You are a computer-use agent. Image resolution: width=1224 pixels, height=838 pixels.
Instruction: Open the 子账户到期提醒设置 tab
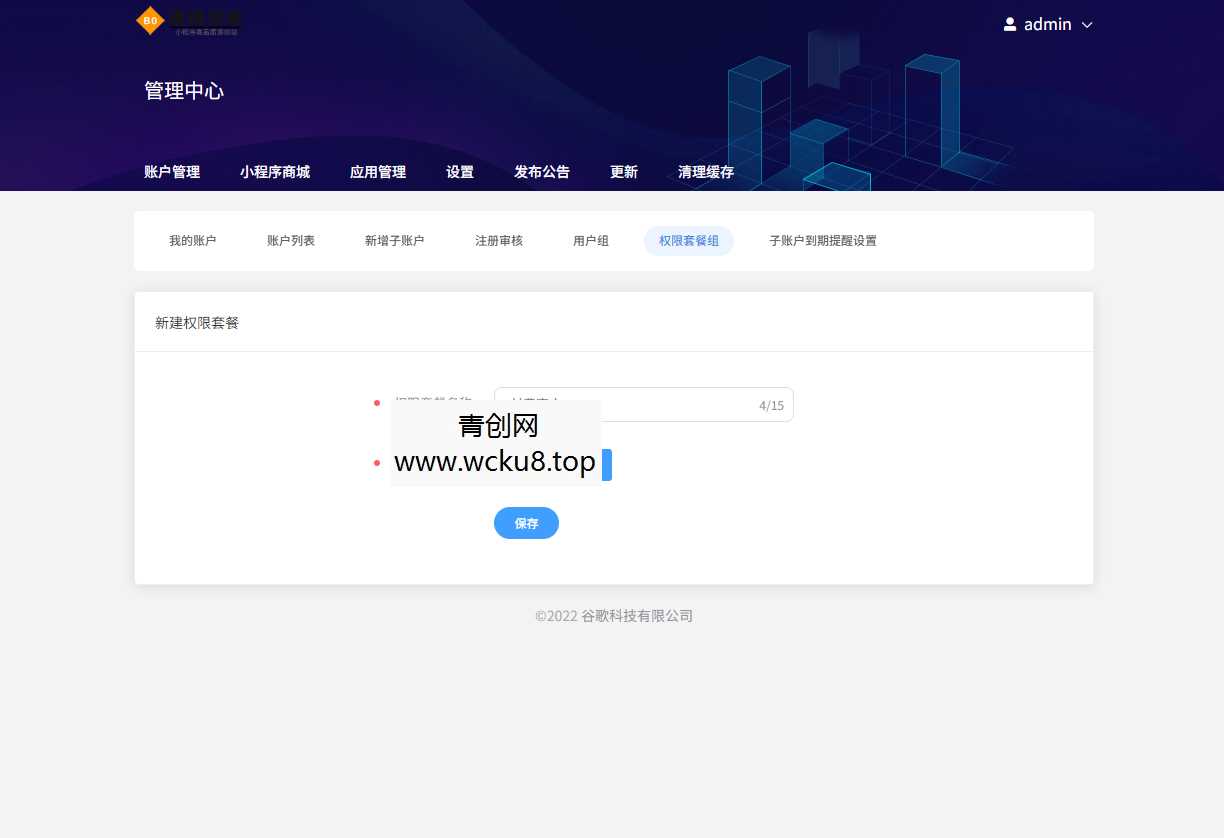coord(822,240)
